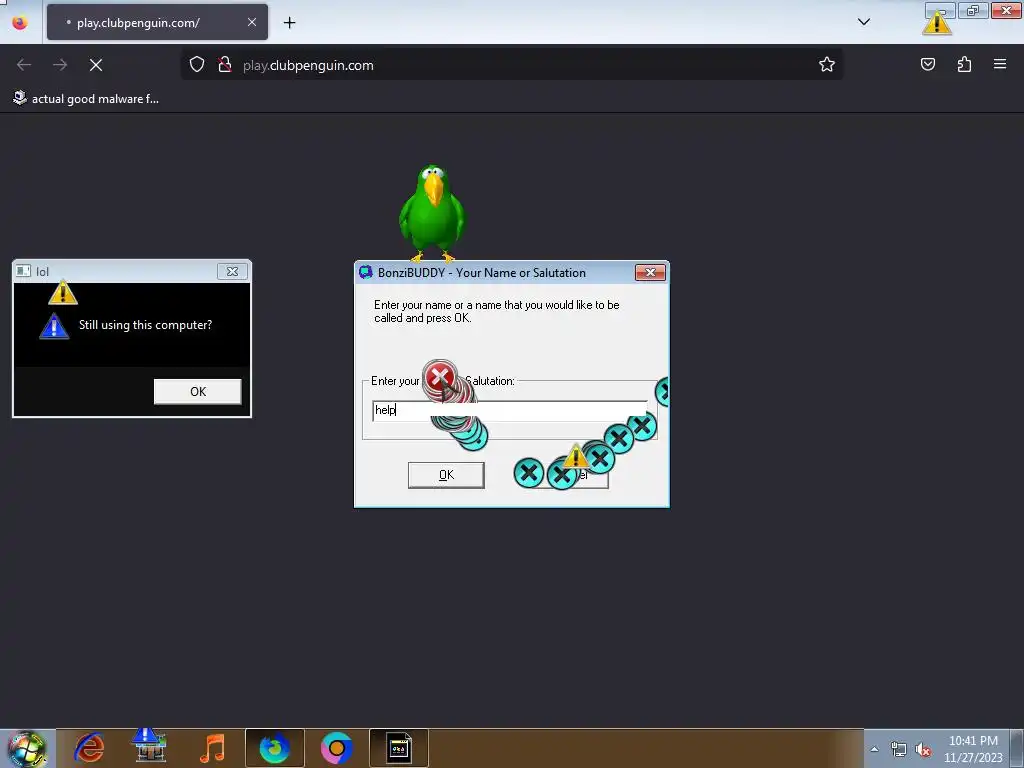This screenshot has height=768, width=1024.
Task: Go forward with the Firefox forward arrow
Action: click(x=60, y=65)
